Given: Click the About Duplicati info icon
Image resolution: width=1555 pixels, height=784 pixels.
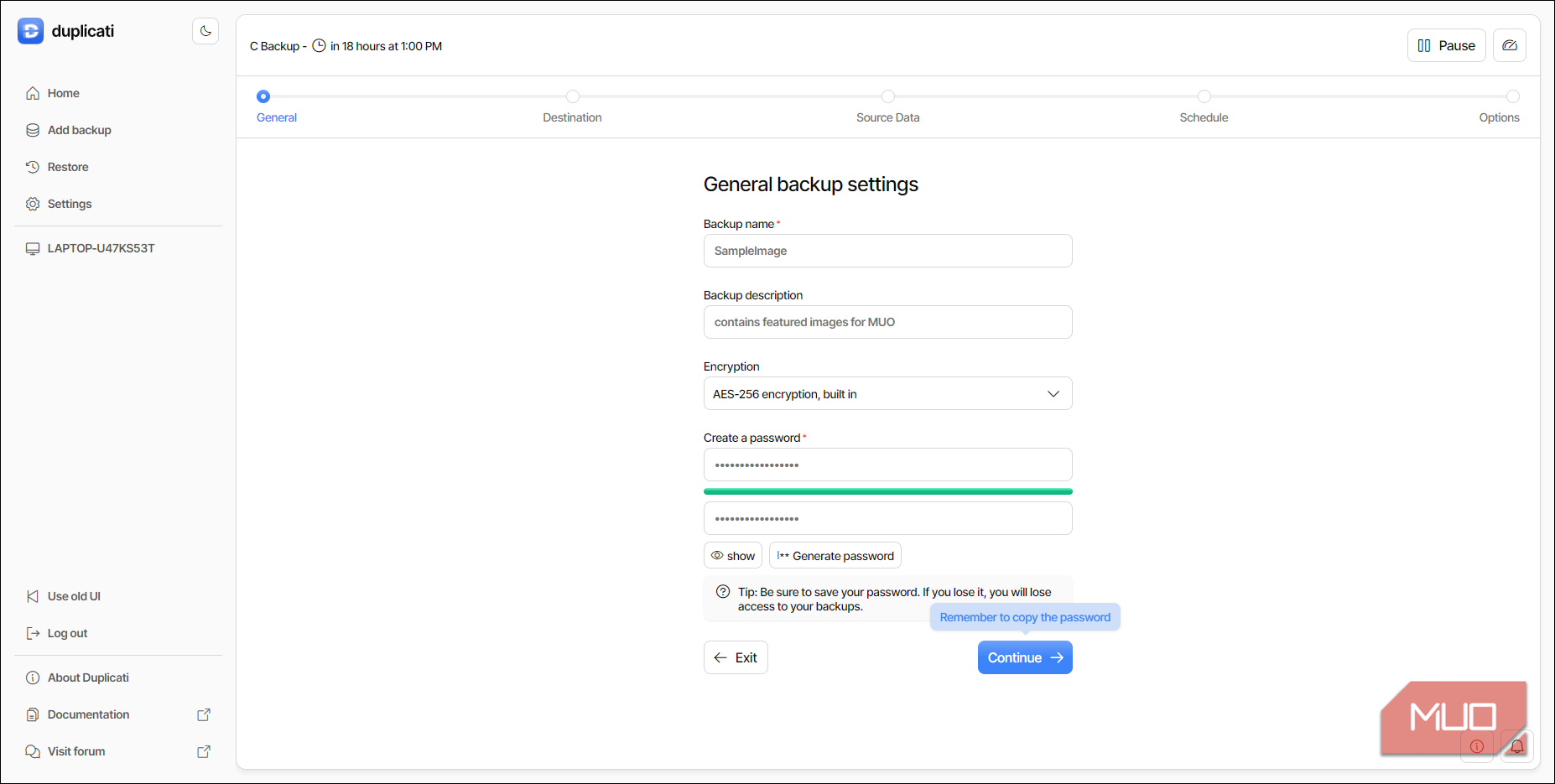Looking at the screenshot, I should tap(33, 678).
